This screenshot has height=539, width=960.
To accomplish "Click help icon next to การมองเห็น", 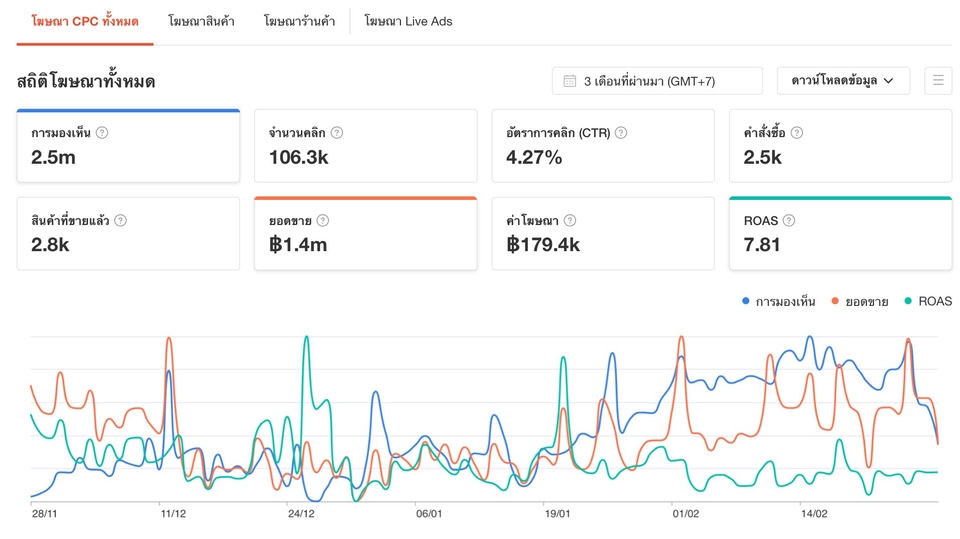I will click(x=102, y=133).
